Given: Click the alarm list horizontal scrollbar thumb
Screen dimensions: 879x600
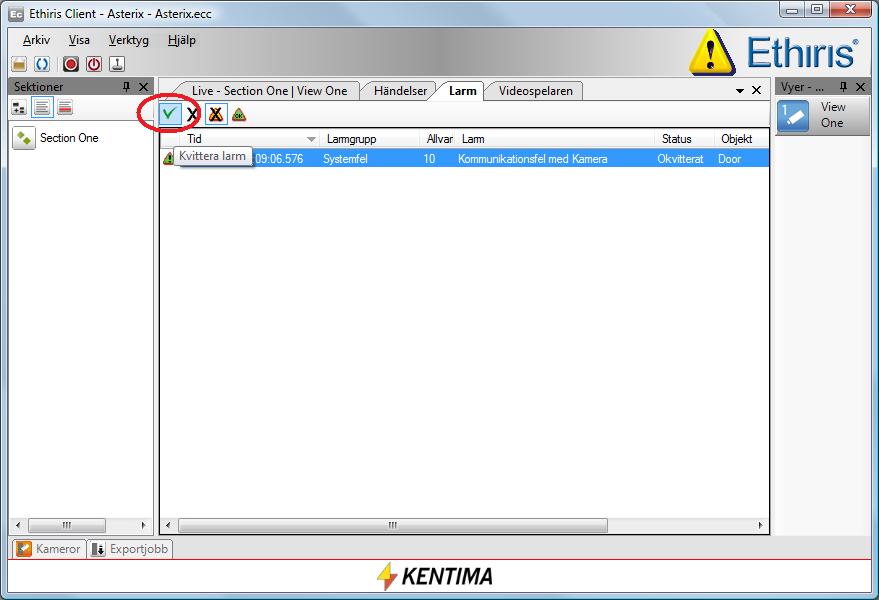Looking at the screenshot, I should coord(392,525).
